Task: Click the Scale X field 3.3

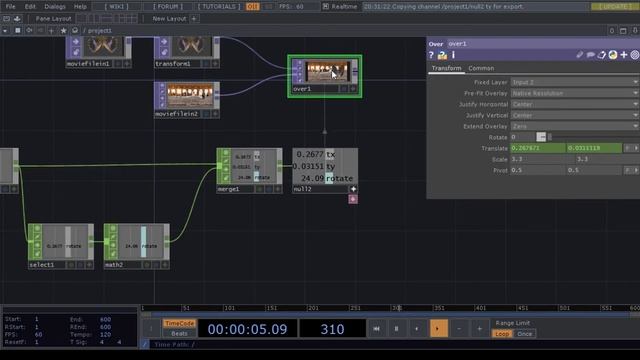Action: point(542,159)
